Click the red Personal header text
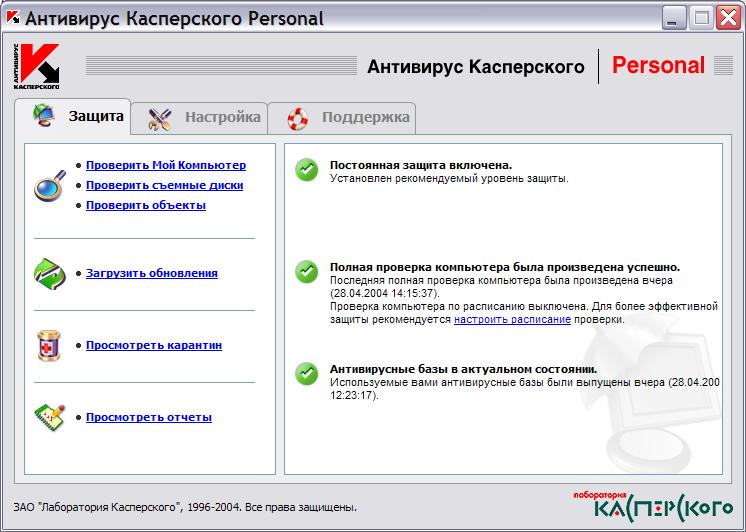 tap(658, 65)
